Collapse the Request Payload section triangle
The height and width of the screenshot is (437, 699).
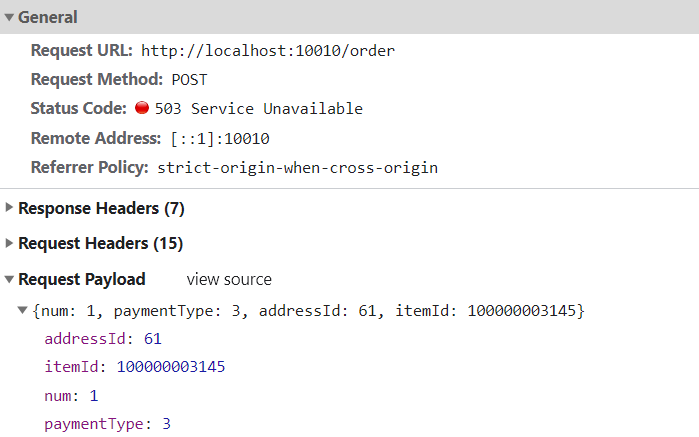coord(9,280)
